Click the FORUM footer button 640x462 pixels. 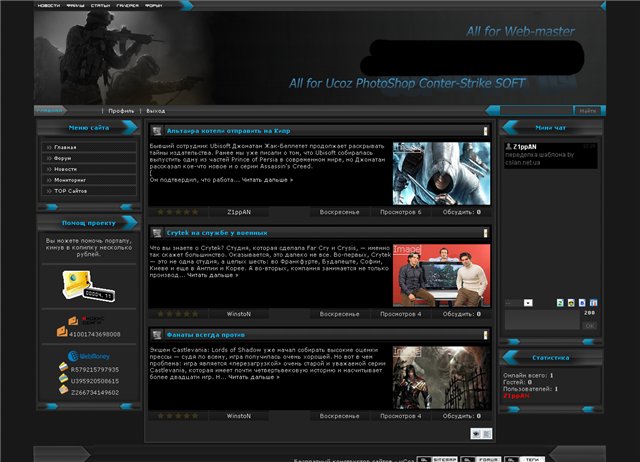pyautogui.click(x=481, y=459)
